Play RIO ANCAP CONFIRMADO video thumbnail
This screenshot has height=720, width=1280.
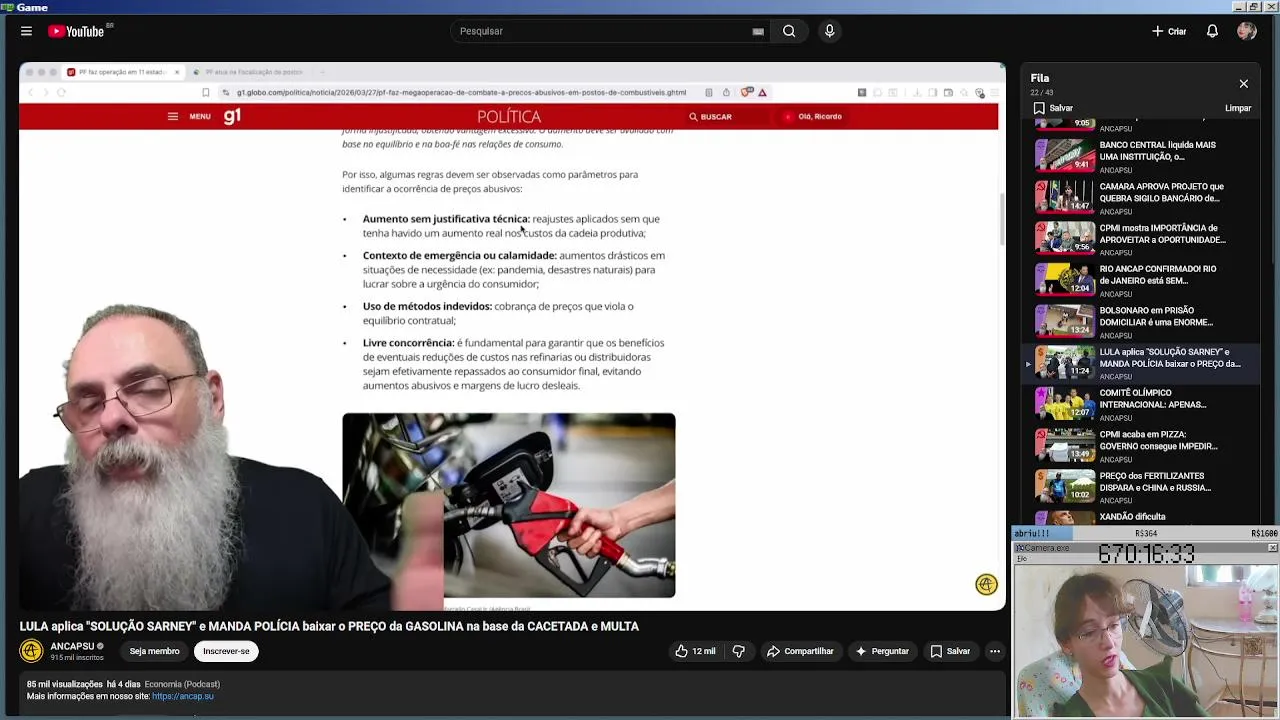[x=1064, y=279]
